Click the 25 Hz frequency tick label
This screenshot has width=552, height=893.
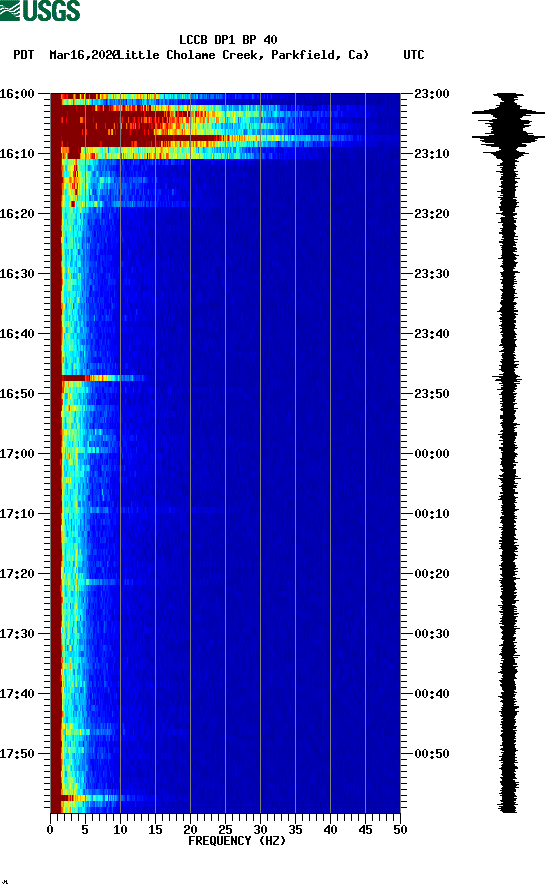(x=225, y=830)
